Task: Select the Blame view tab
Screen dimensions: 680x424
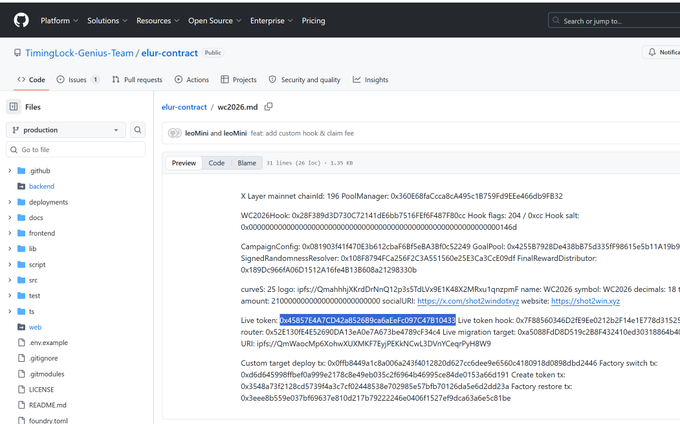Action: [x=247, y=163]
